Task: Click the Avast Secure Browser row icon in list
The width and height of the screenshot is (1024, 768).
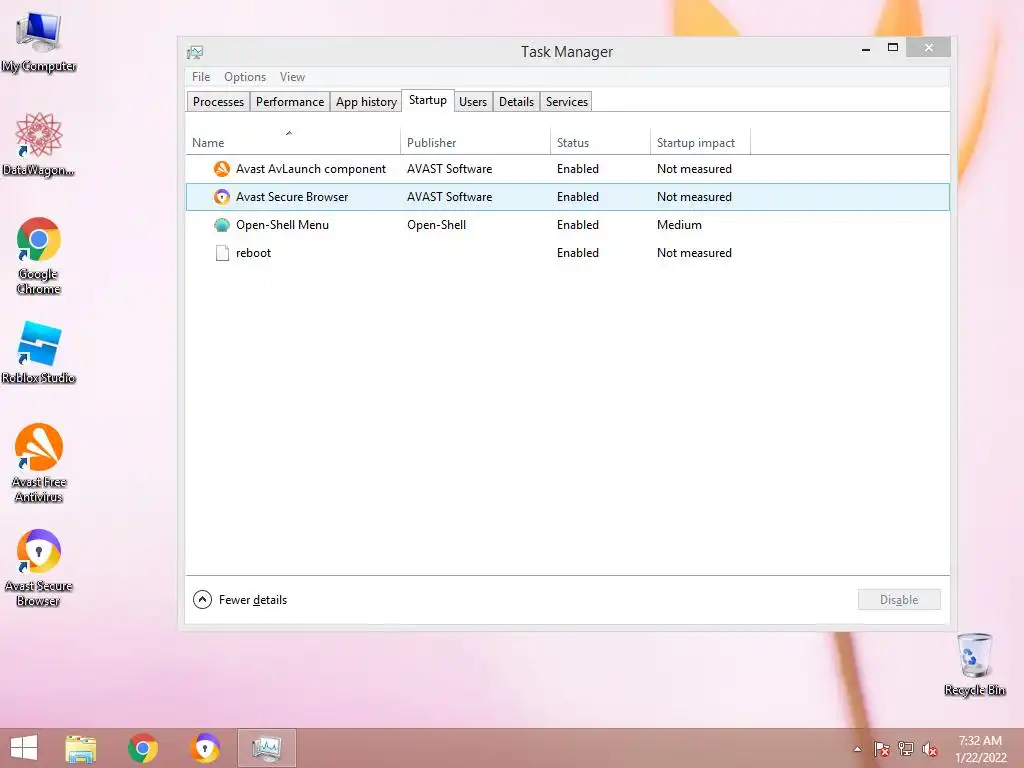Action: pos(222,197)
